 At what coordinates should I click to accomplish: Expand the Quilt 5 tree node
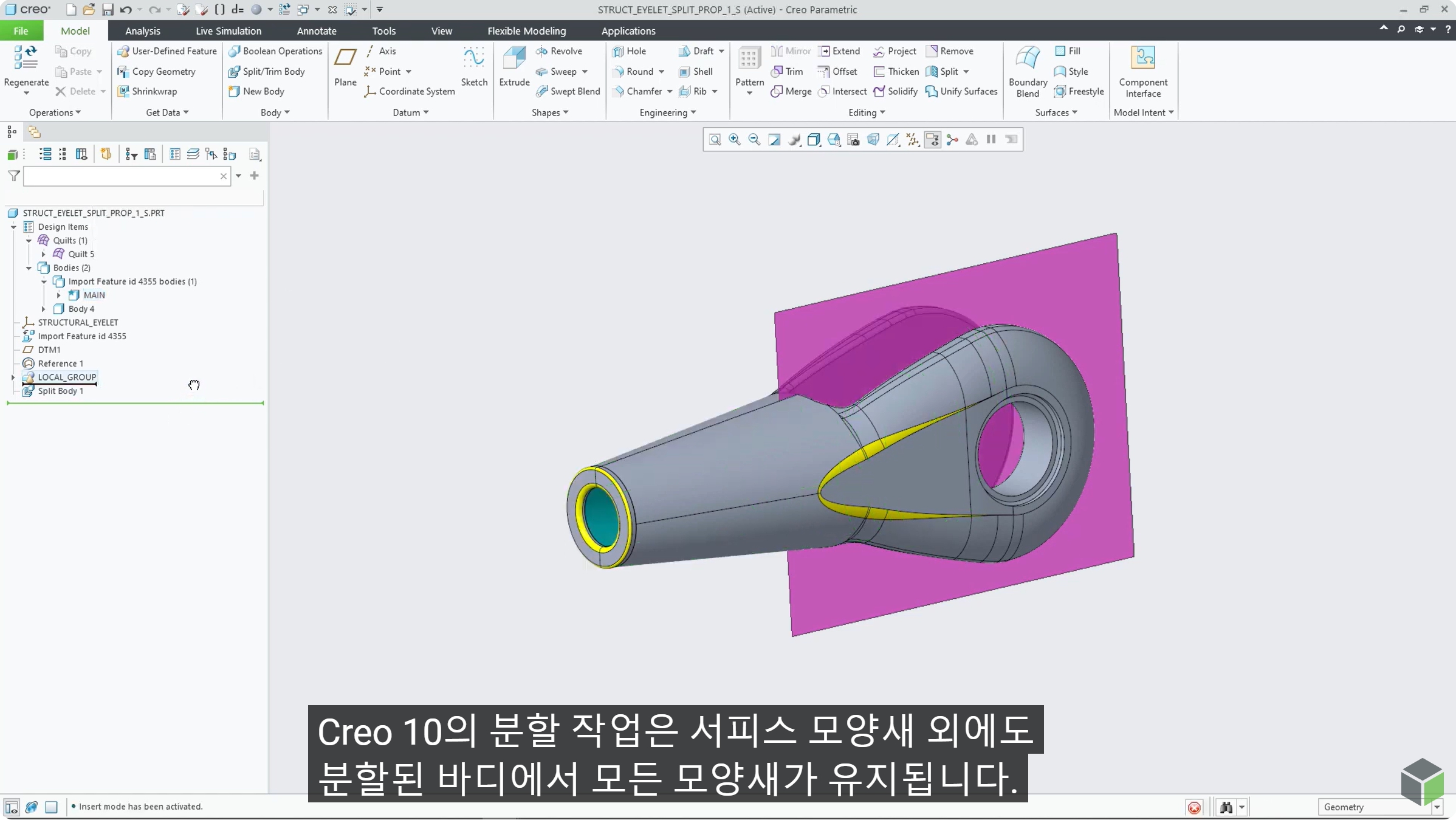click(x=43, y=254)
